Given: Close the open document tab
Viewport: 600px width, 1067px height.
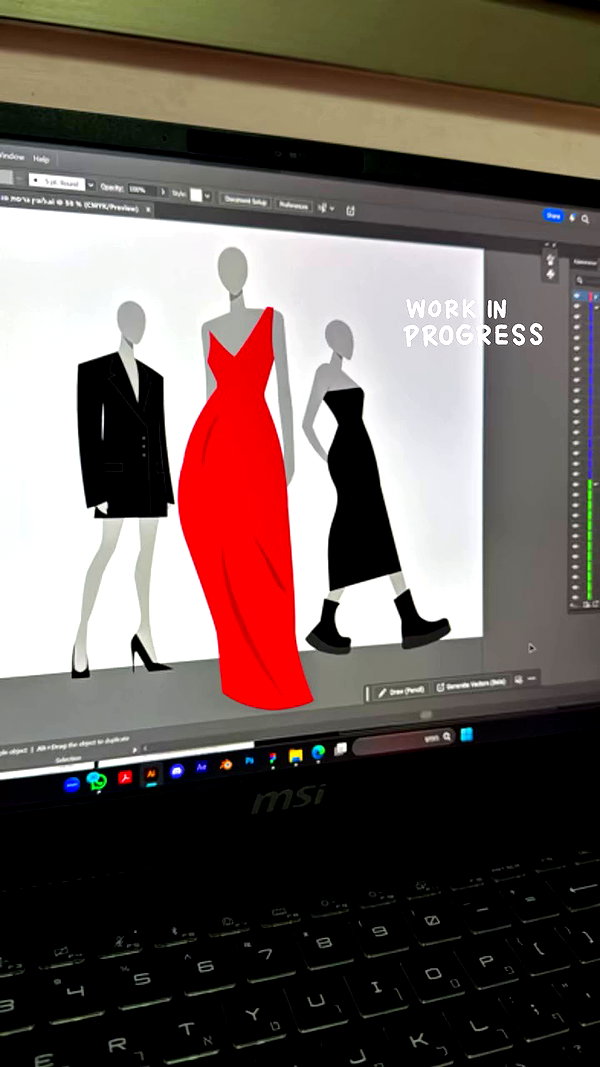Looking at the screenshot, I should [x=149, y=210].
